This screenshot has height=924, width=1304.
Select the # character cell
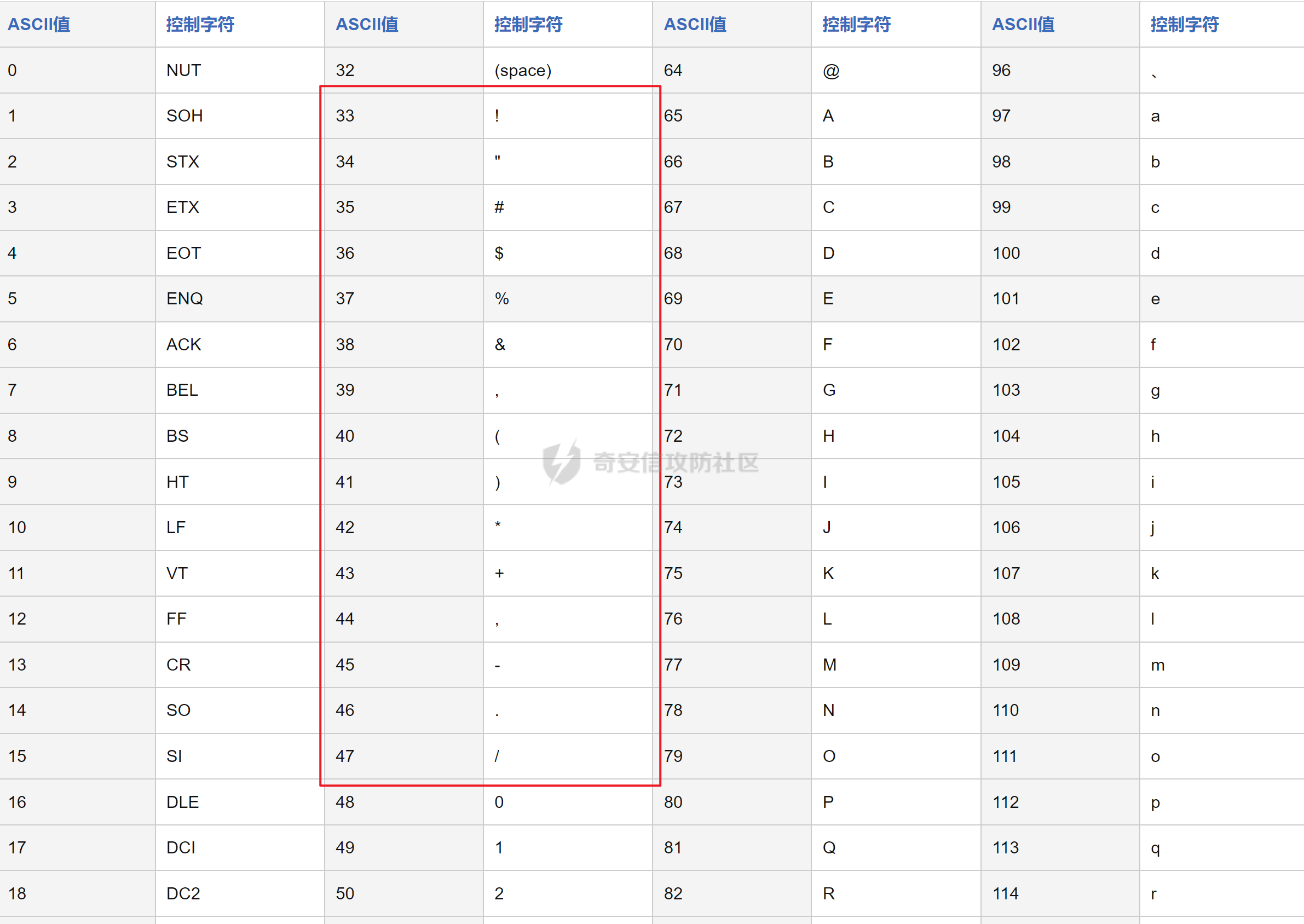tap(499, 207)
